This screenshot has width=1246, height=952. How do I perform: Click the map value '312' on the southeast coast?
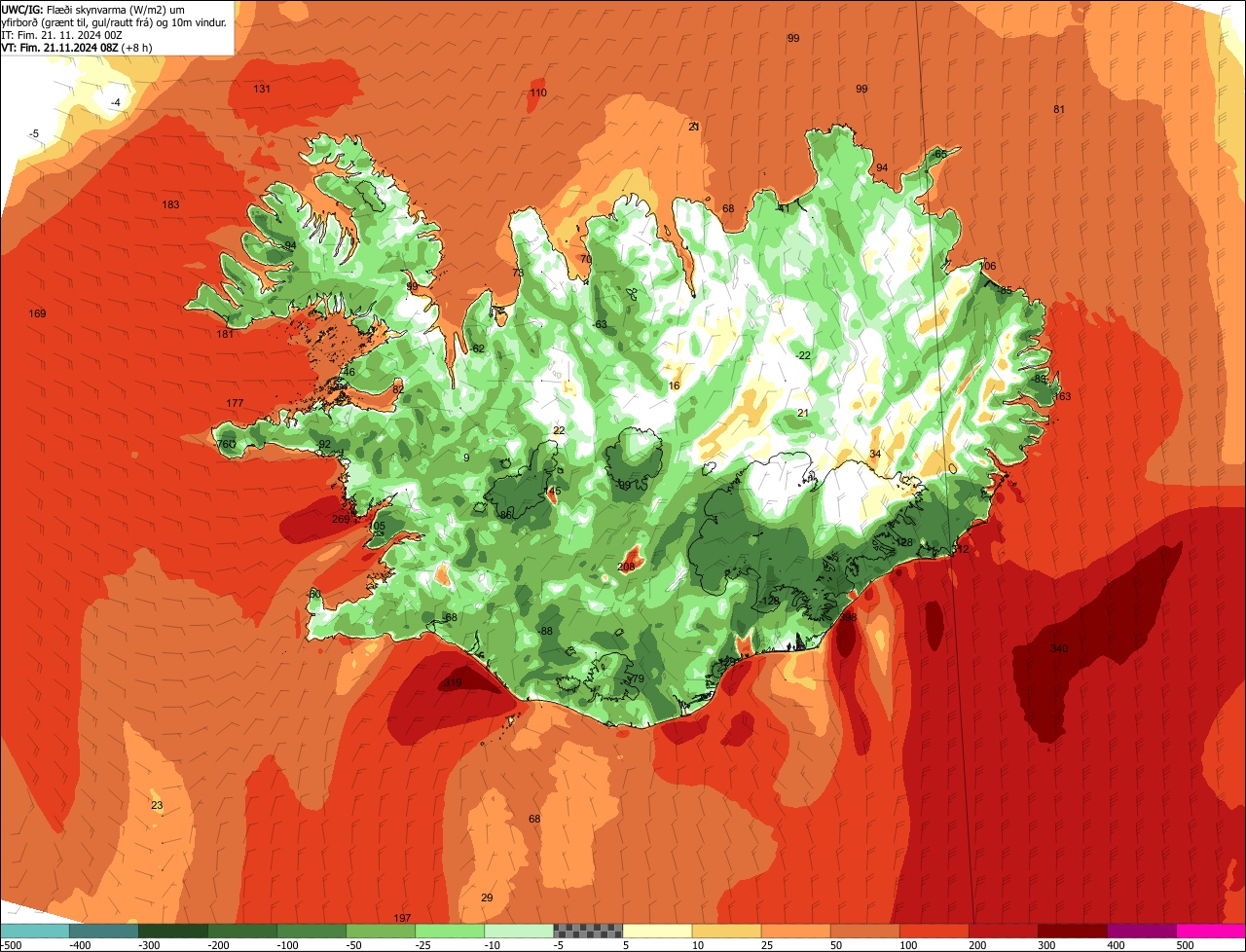point(961,549)
